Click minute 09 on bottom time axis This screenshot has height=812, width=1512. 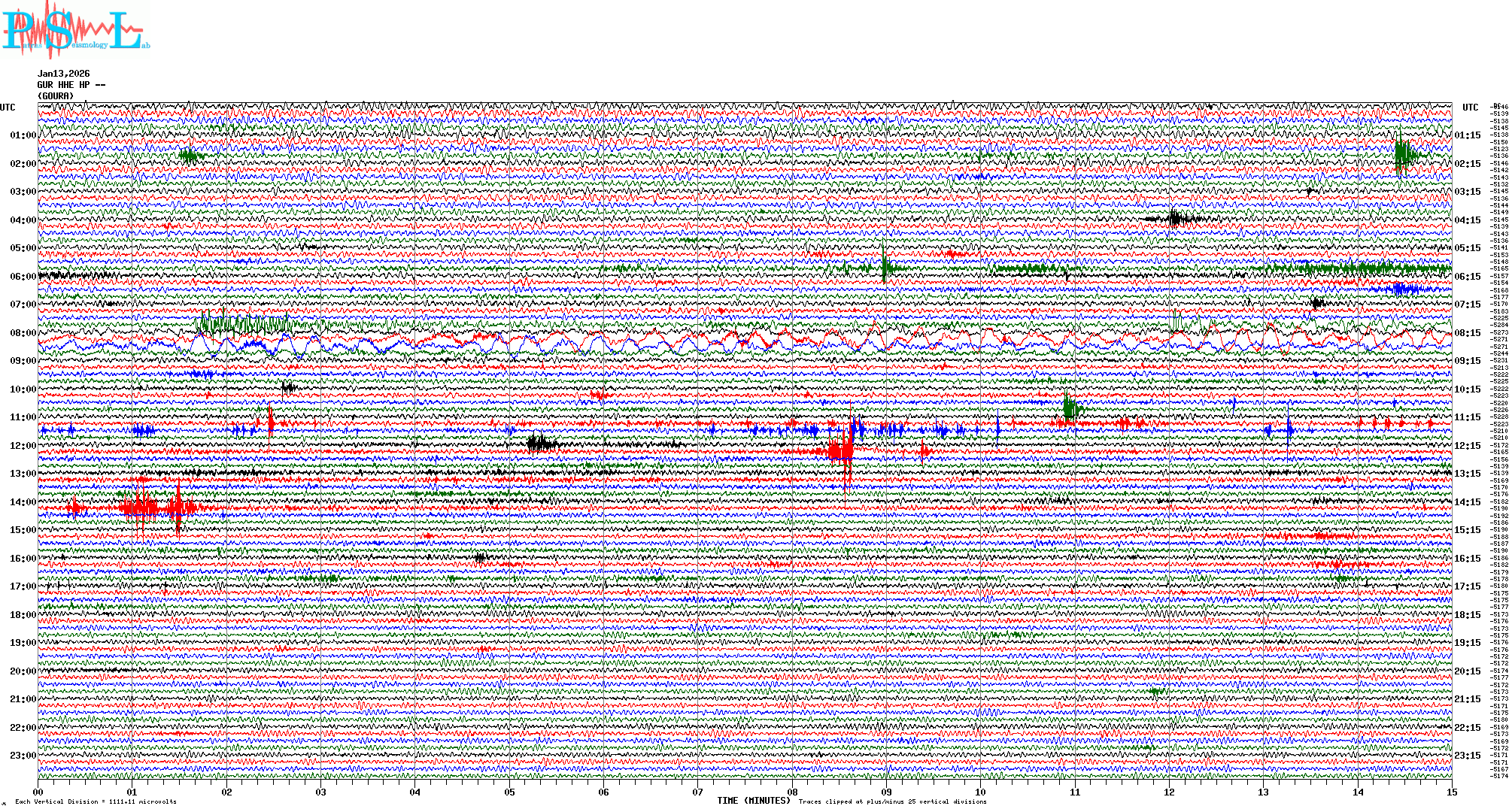(886, 792)
